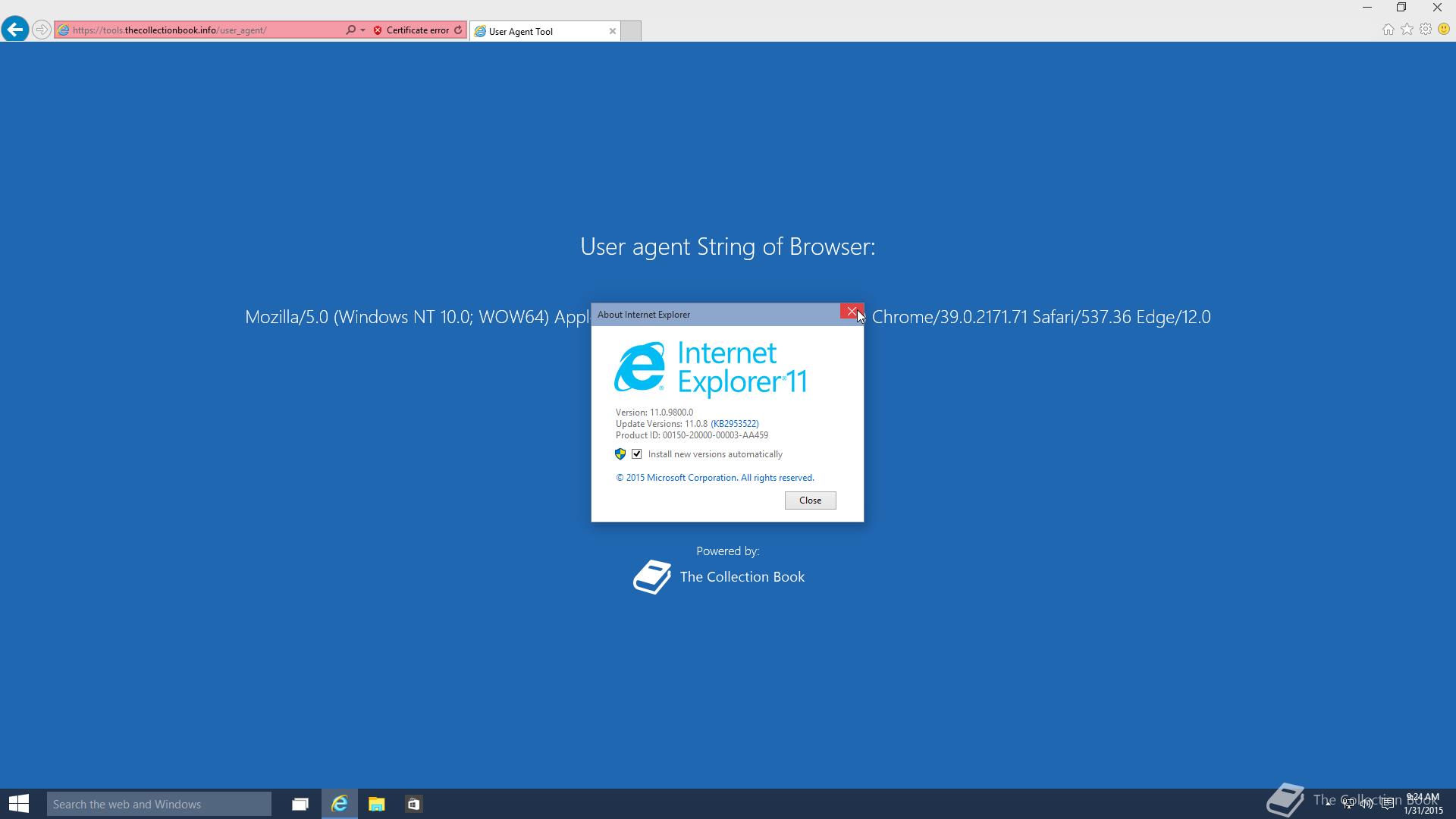Close the About Internet Explorer dialog with X
This screenshot has width=1456, height=819.
tap(852, 312)
